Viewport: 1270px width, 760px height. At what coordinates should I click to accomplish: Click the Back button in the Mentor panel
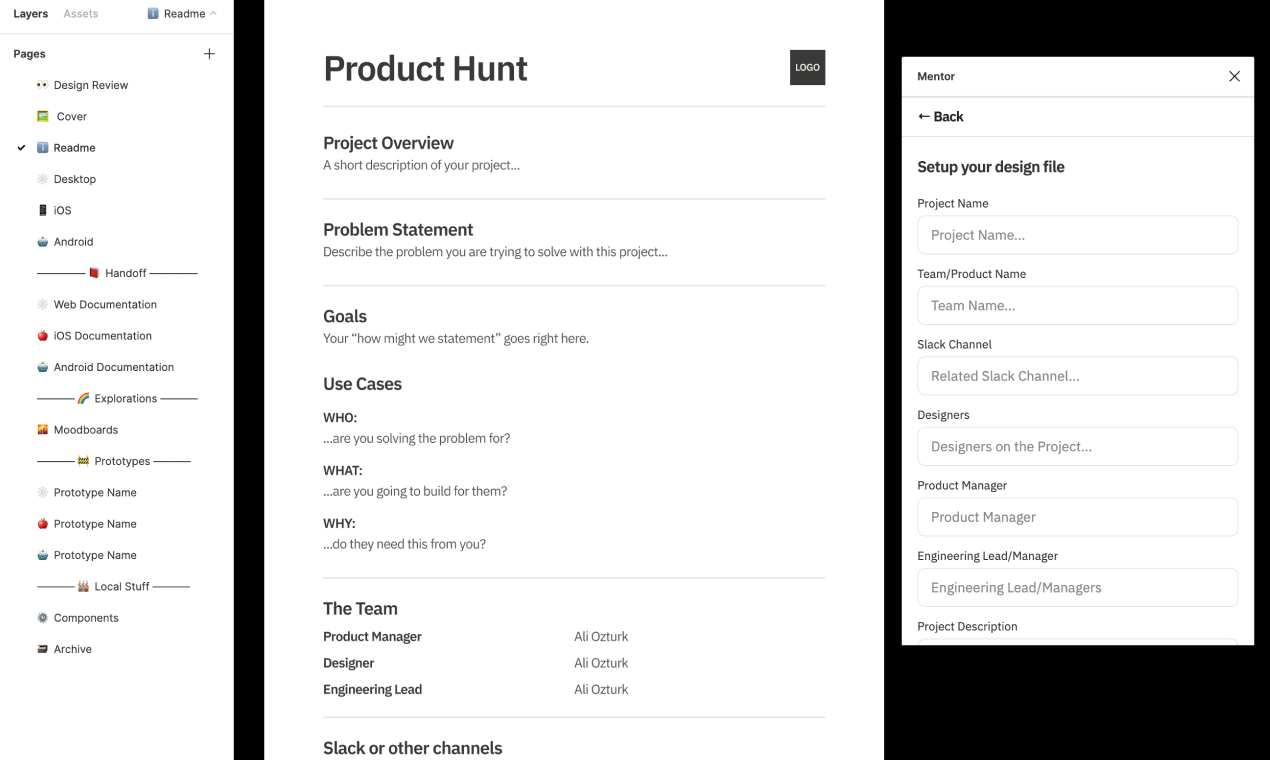[939, 117]
